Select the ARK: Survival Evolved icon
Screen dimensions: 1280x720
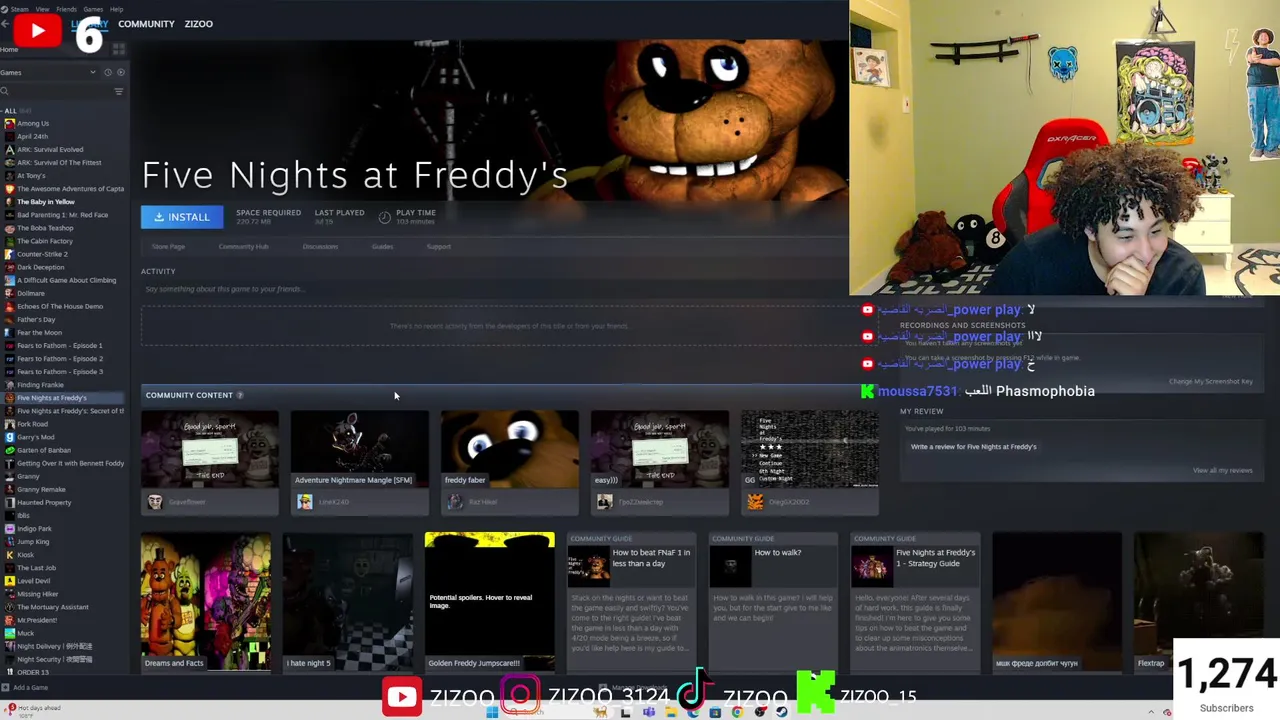coord(10,149)
